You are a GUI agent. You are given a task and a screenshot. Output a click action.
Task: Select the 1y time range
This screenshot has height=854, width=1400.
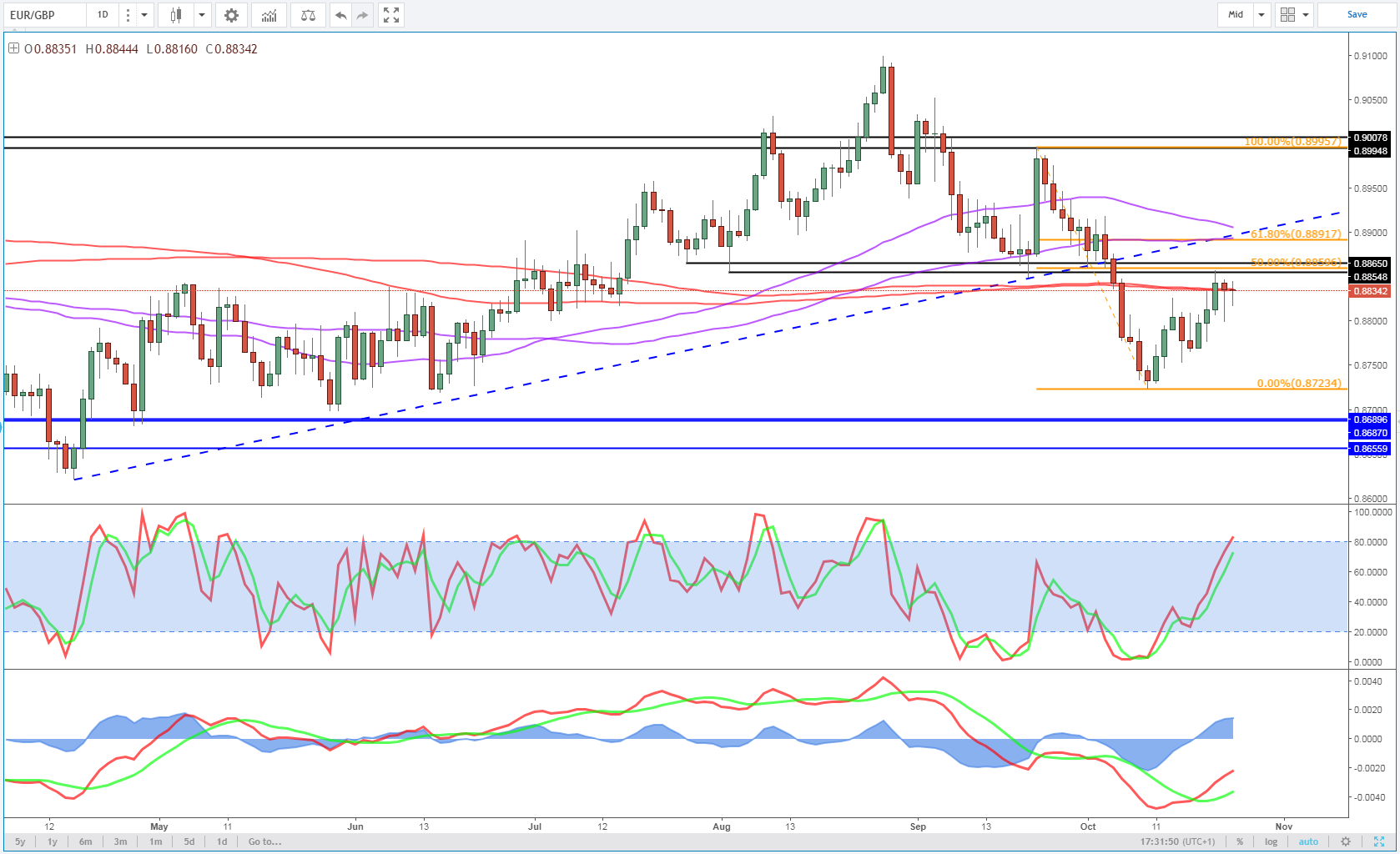tap(53, 841)
